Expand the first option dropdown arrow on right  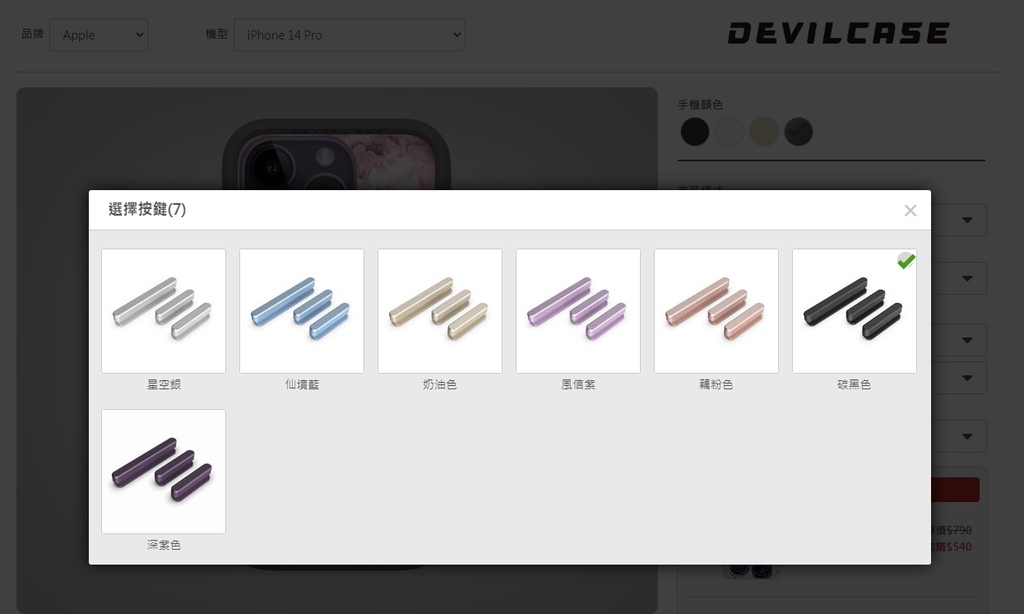[x=967, y=220]
